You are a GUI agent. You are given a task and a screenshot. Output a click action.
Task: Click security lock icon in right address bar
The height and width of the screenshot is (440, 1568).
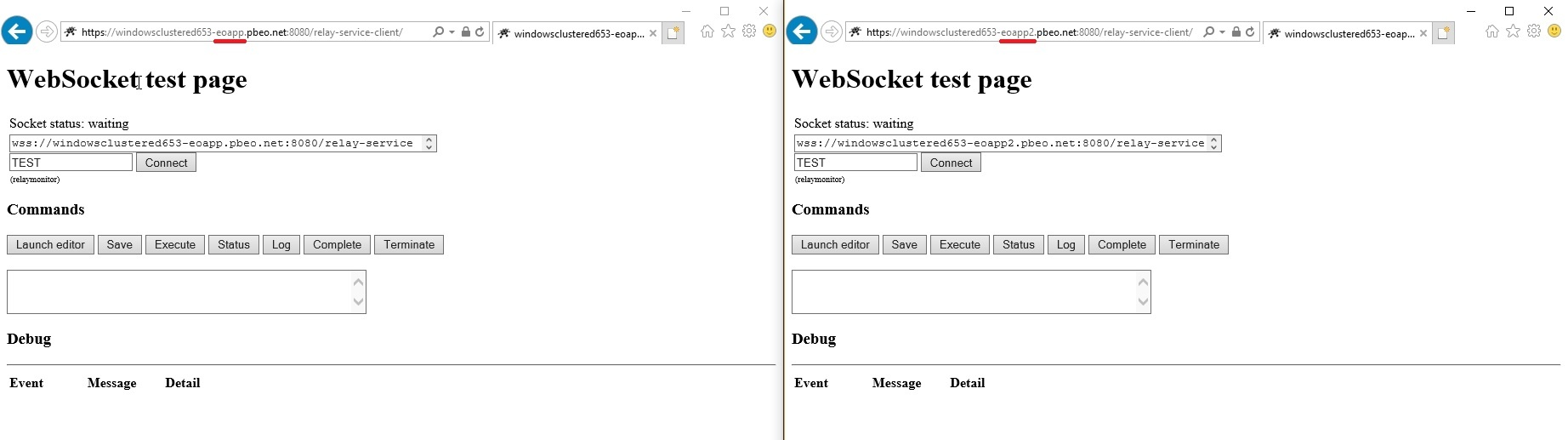click(1236, 32)
